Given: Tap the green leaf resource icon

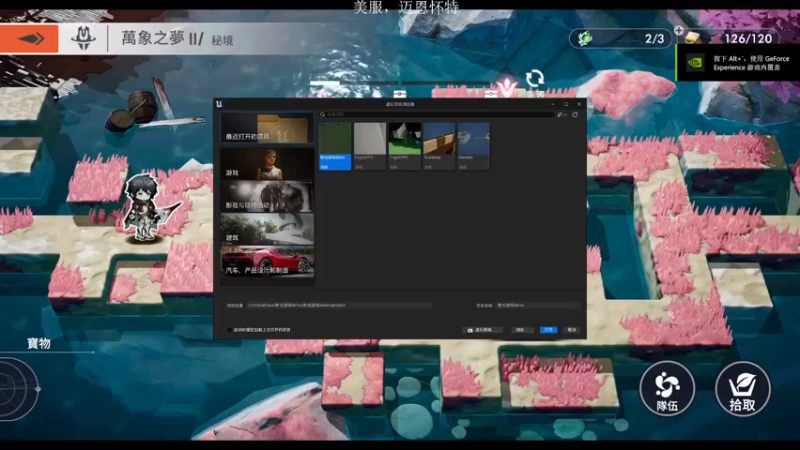Looking at the screenshot, I should [585, 38].
